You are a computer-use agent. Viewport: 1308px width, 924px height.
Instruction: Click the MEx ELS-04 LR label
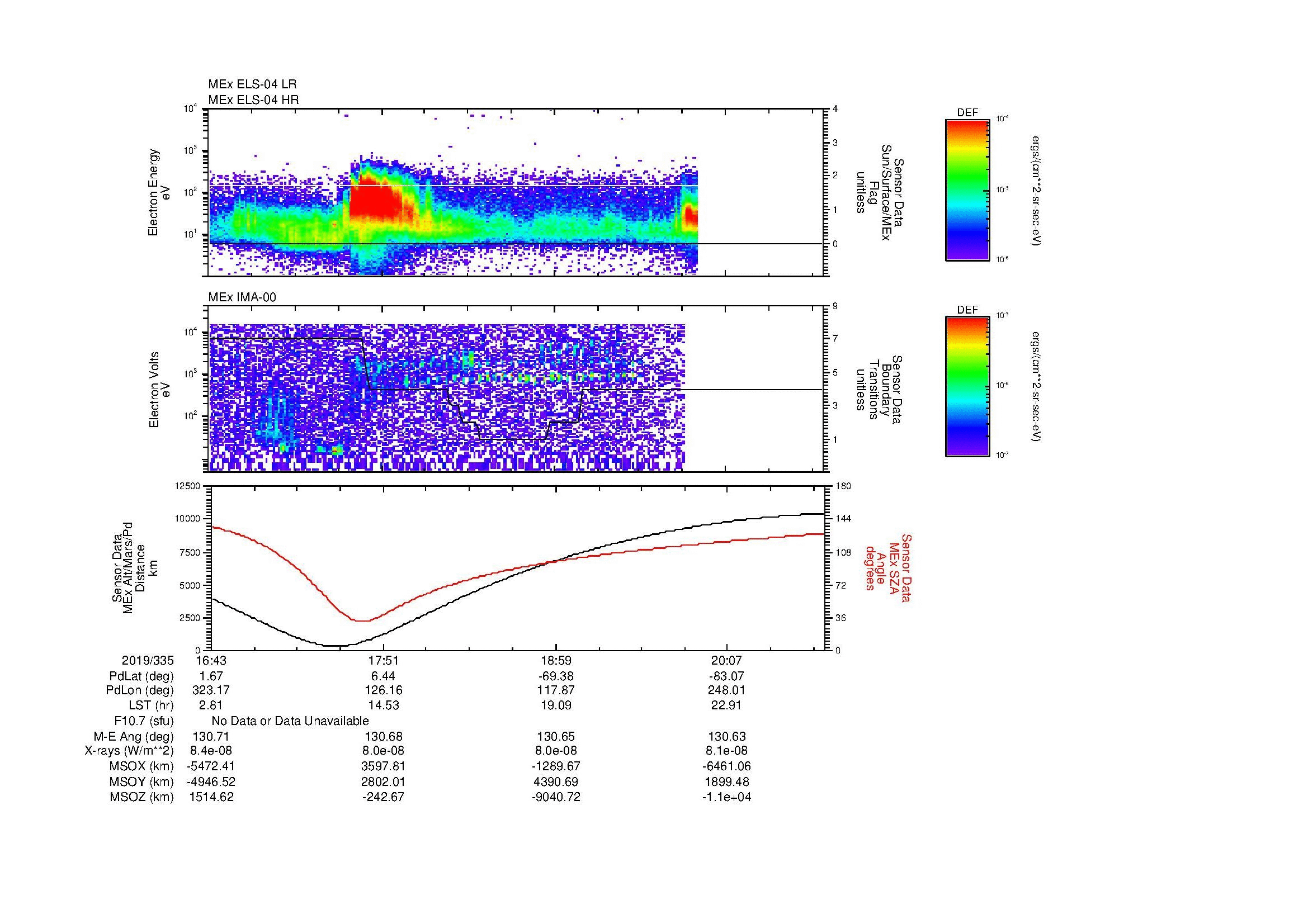tap(252, 84)
